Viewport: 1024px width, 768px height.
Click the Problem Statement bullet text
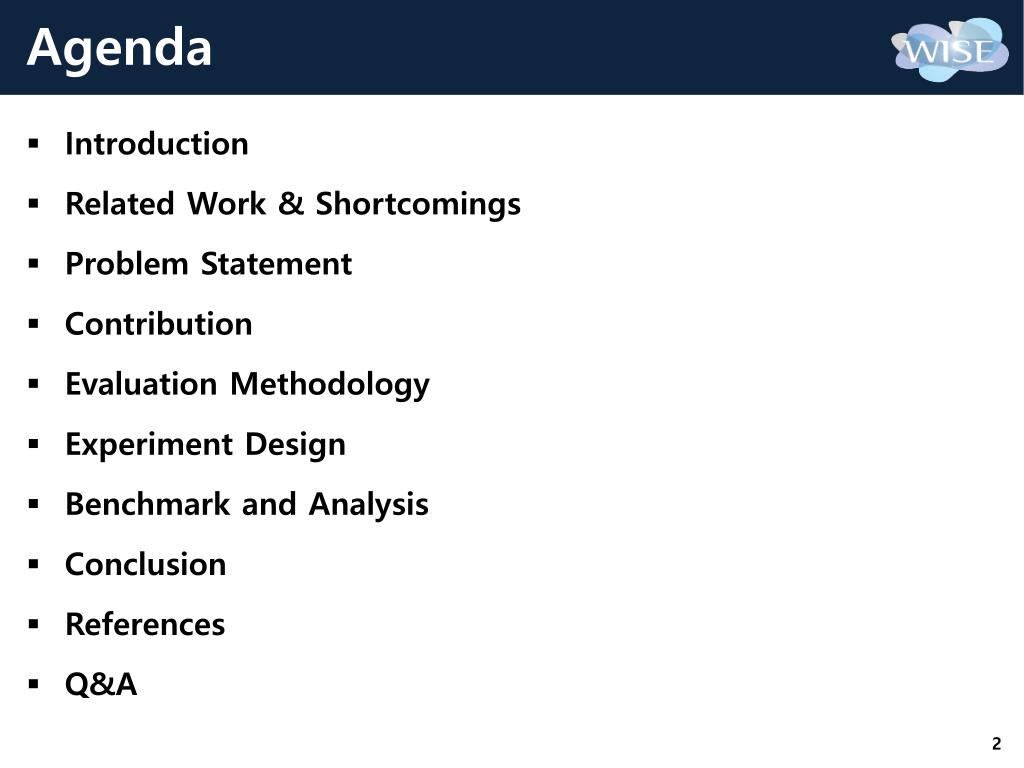click(x=208, y=264)
